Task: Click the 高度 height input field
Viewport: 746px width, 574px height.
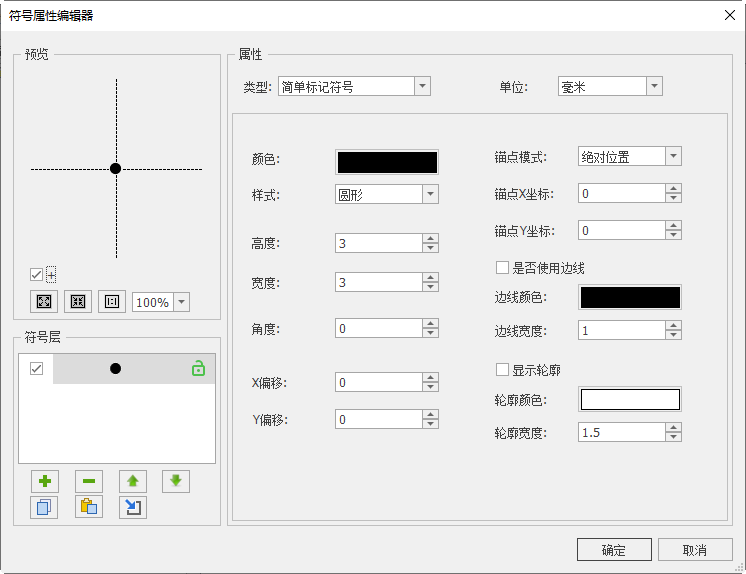Action: pyautogui.click(x=378, y=243)
